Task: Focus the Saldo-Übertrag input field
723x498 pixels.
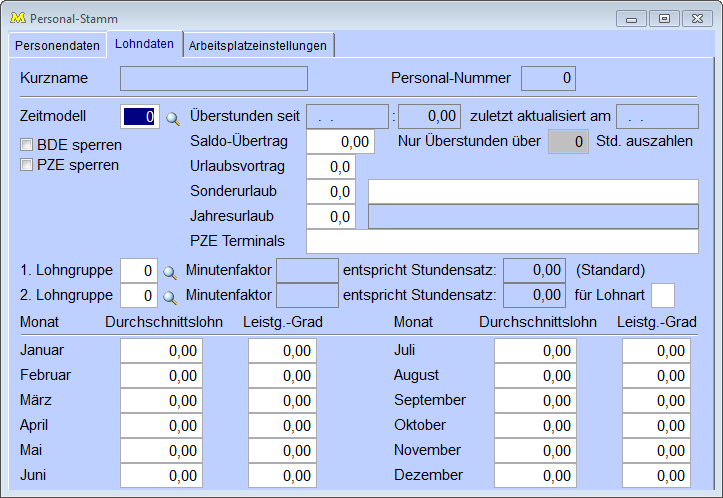Action: click(340, 142)
